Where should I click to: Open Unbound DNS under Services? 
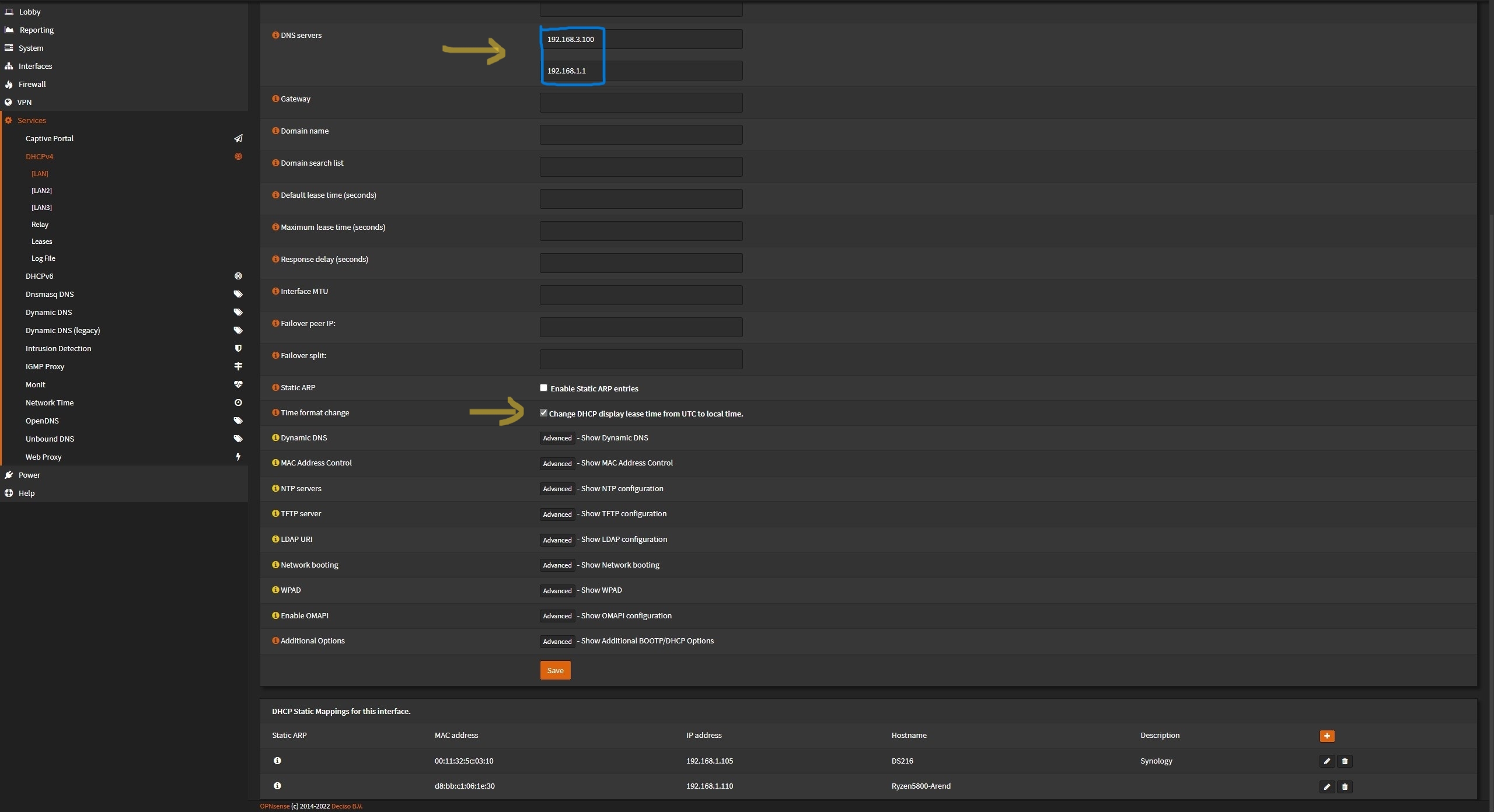point(50,439)
